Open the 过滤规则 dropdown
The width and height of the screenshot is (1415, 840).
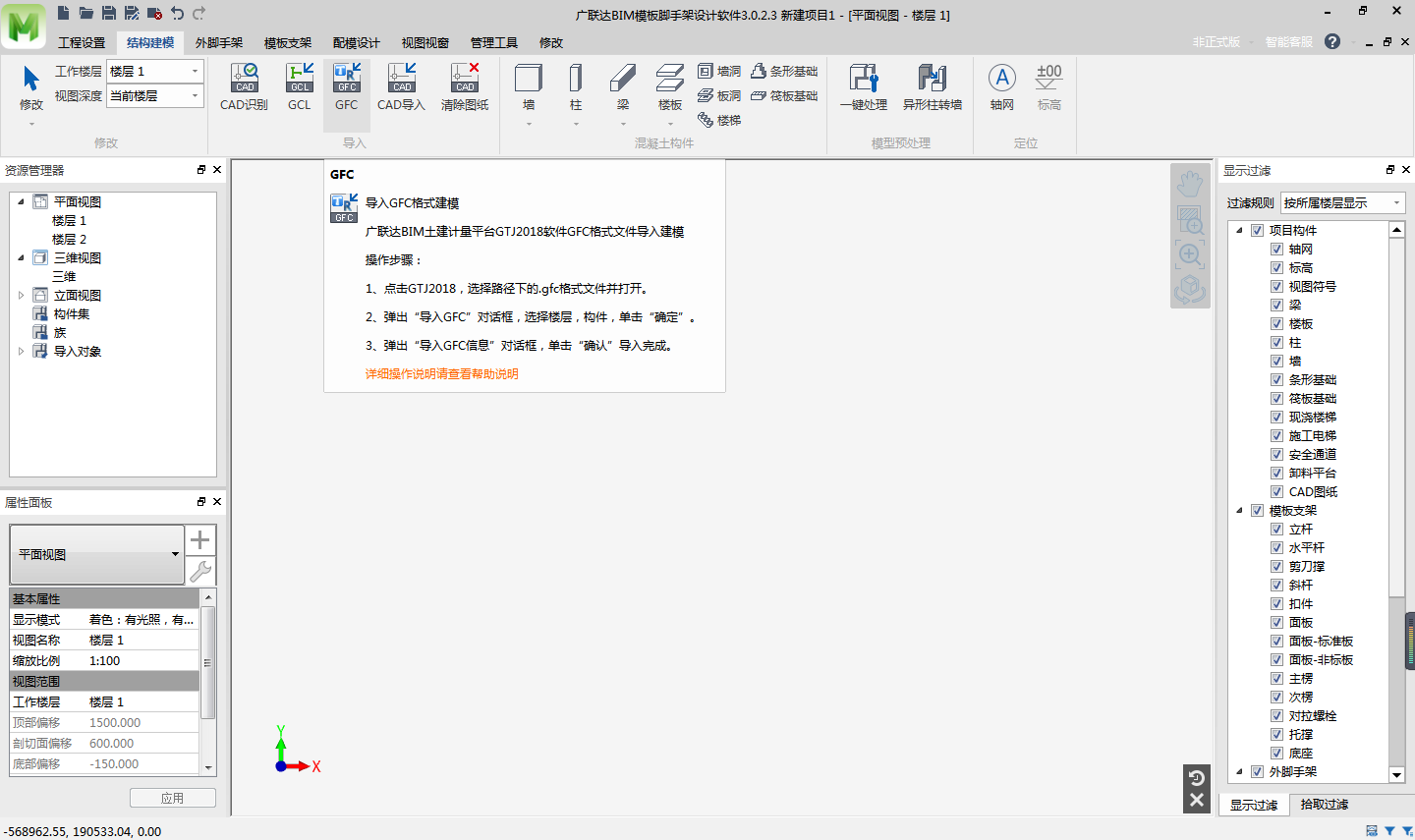1343,202
